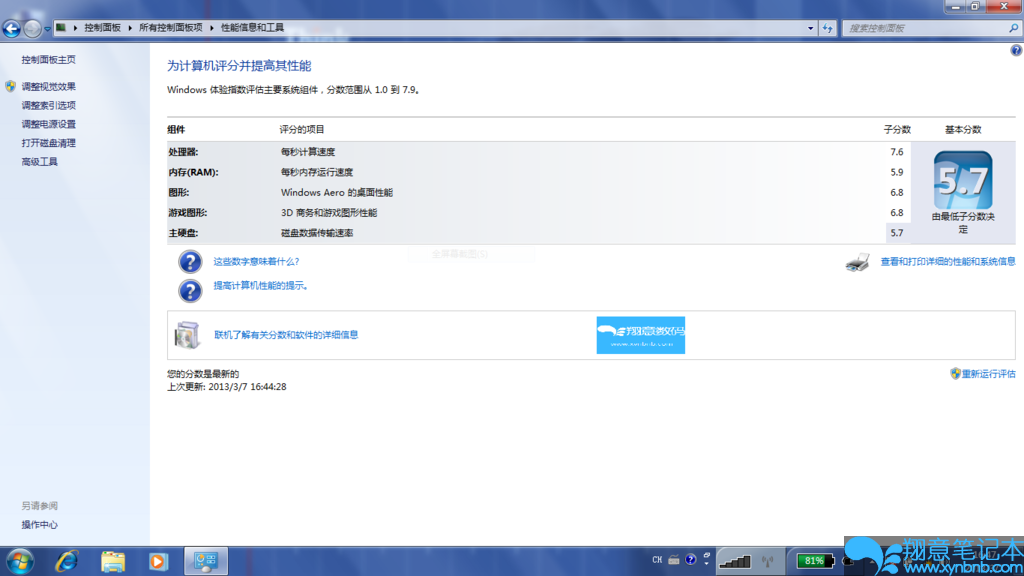Open 打开磁盘清理 from the sidebar
The height and width of the screenshot is (576, 1024).
tap(48, 143)
